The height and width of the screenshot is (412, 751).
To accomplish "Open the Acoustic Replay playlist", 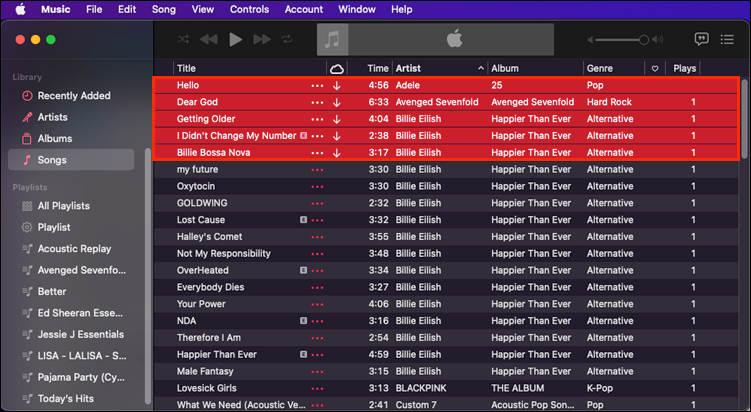I will (x=71, y=249).
